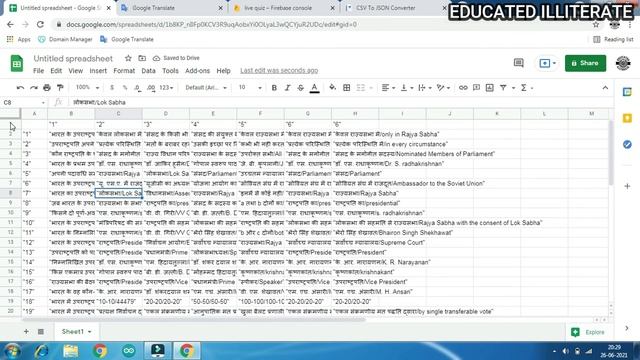Open the Insert menu
Viewport: 640px width, 360px height.
point(98,71)
